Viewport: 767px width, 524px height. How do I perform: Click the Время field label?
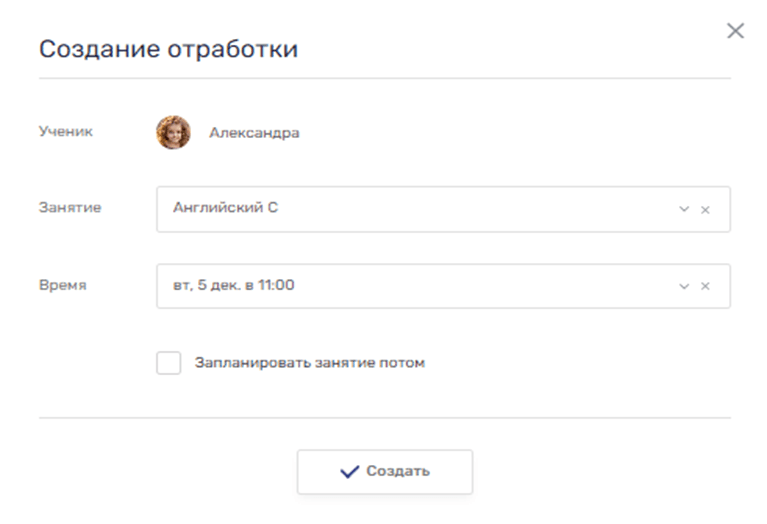pos(62,285)
